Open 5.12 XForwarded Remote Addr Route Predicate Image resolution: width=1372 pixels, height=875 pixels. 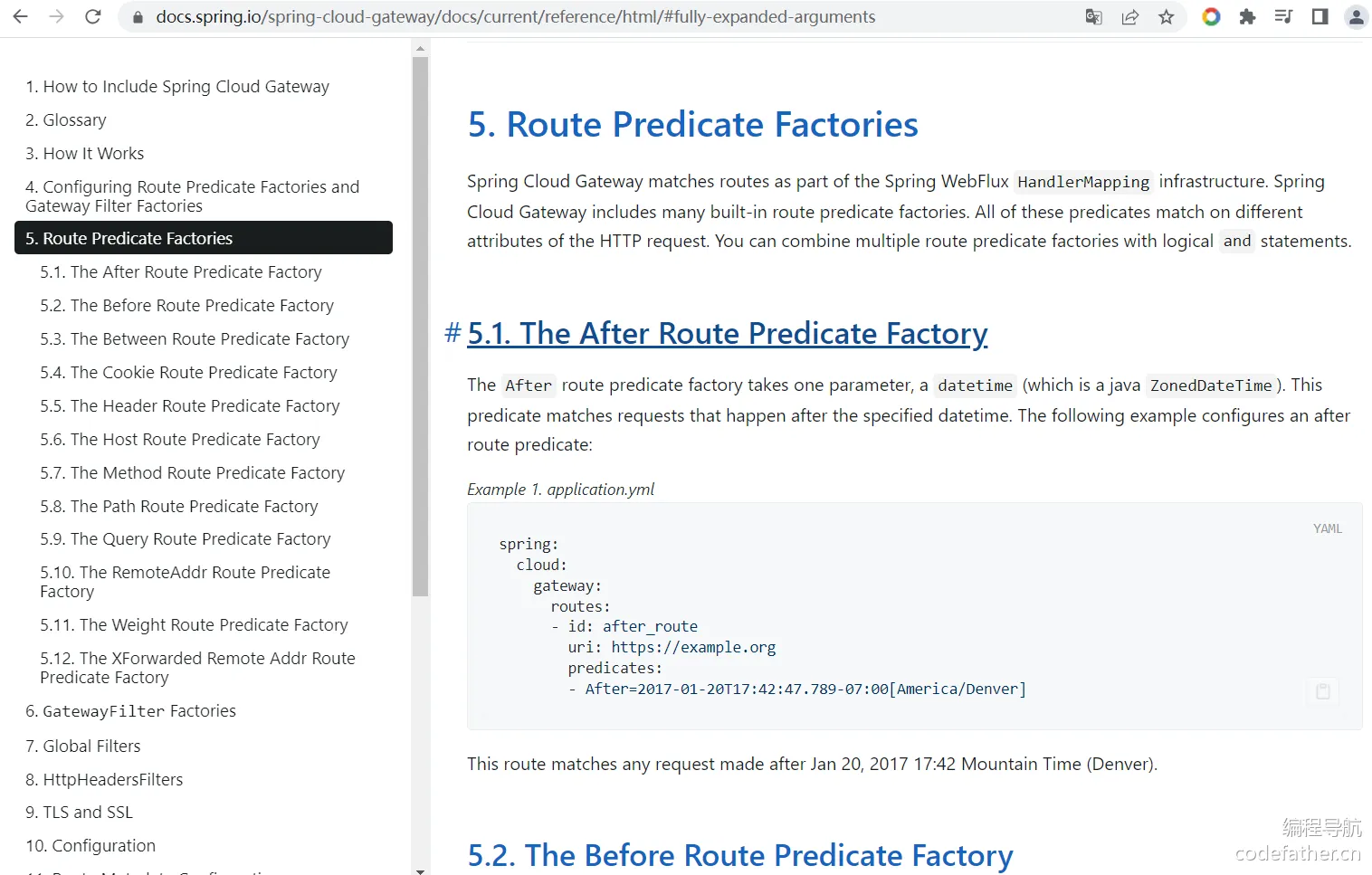[x=197, y=668]
